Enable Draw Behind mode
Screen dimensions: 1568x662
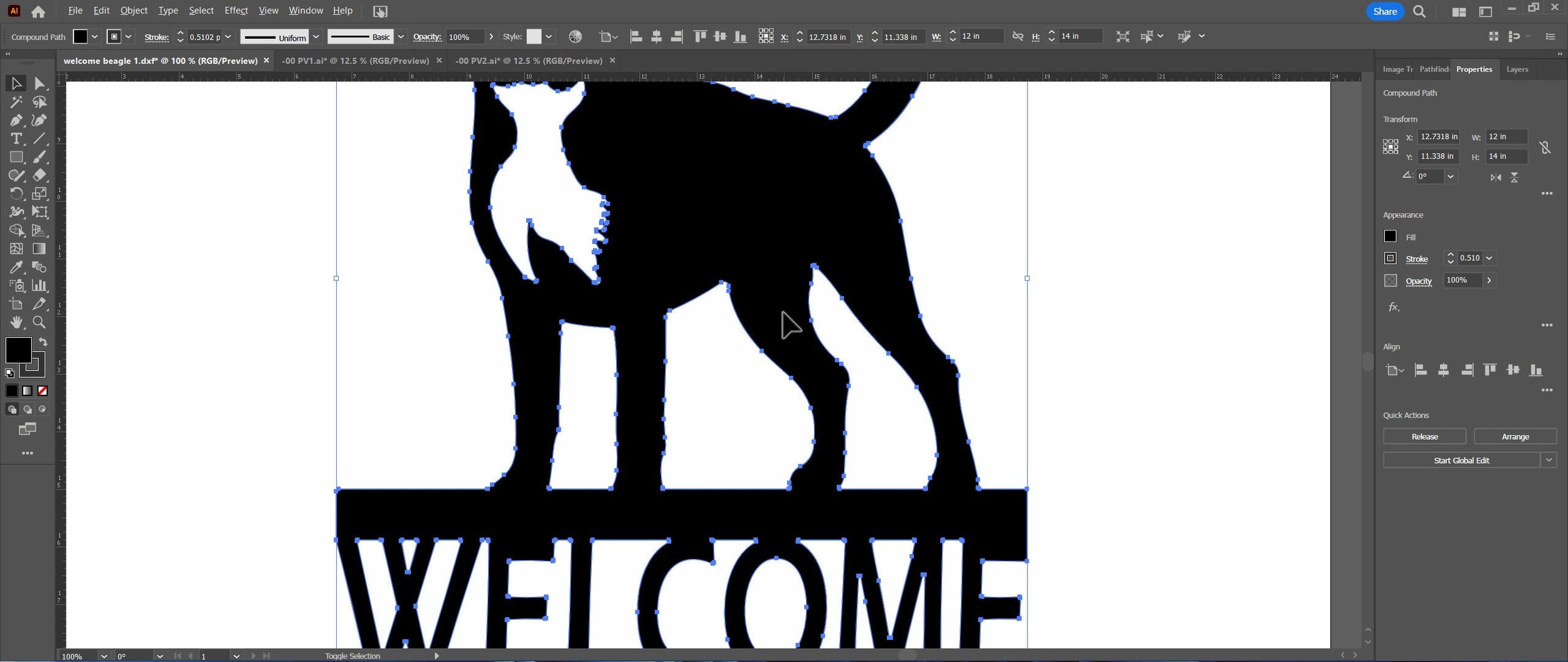pyautogui.click(x=27, y=409)
